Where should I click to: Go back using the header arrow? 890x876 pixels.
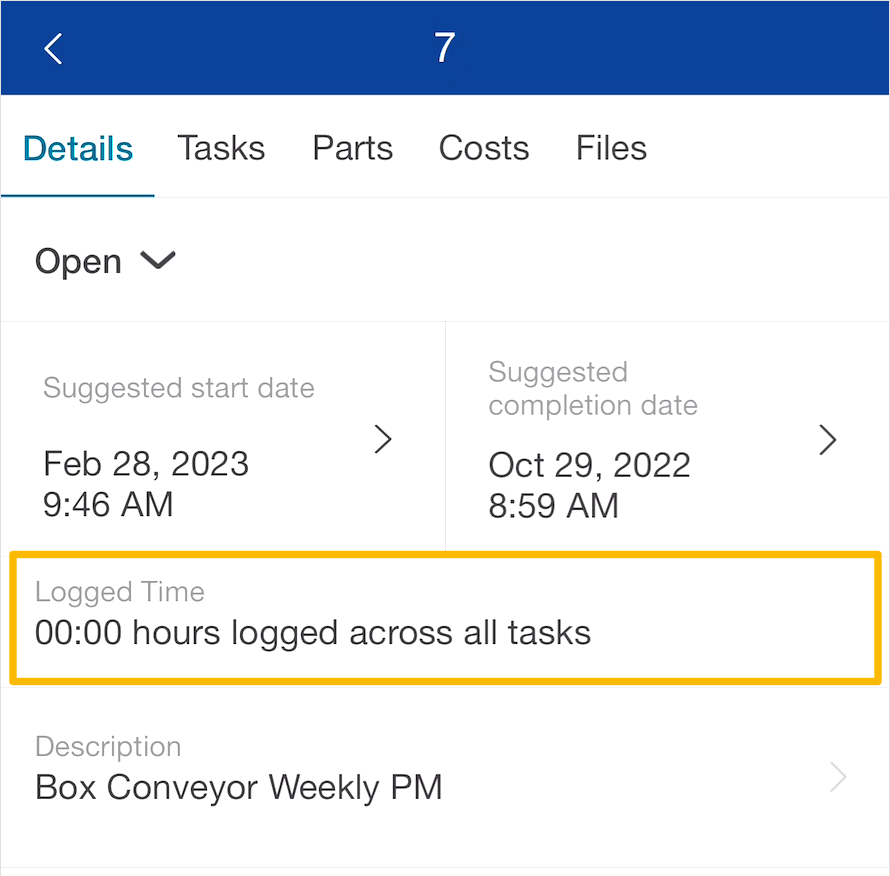(53, 49)
